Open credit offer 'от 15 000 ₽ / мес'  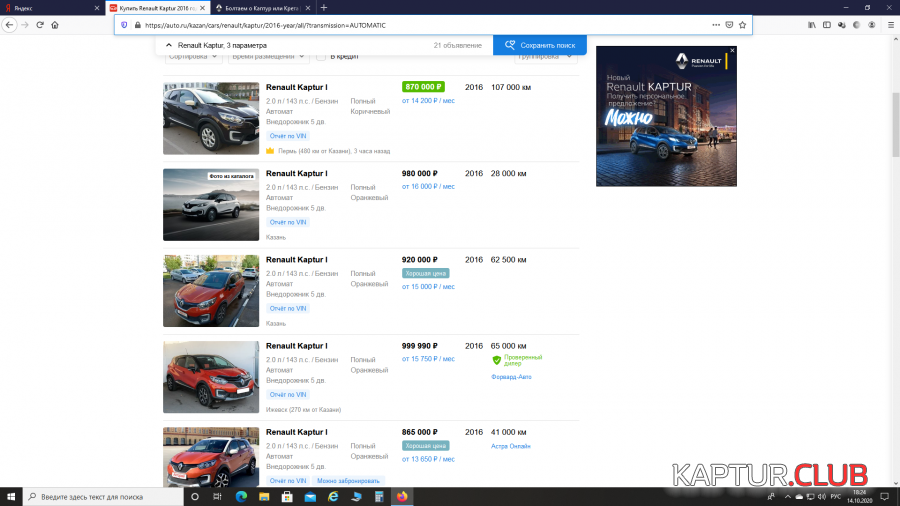point(428,286)
